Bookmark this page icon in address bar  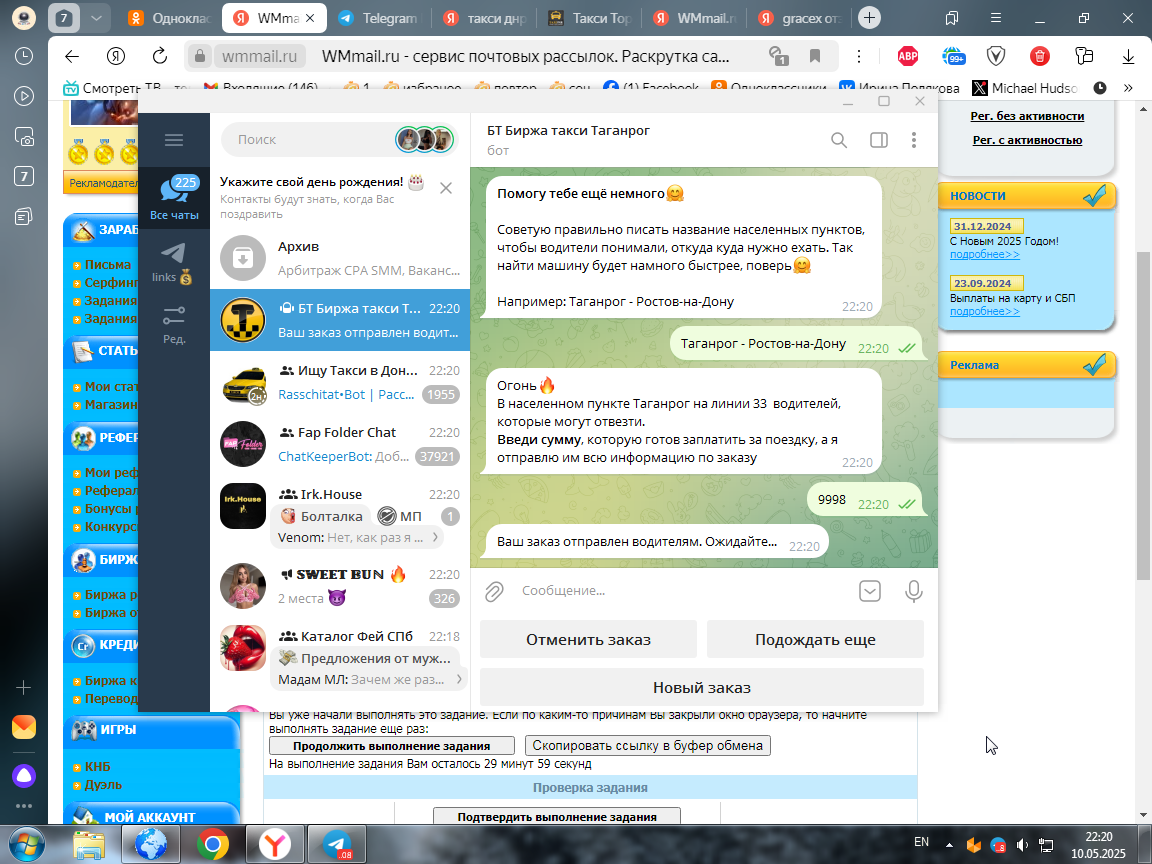815,56
